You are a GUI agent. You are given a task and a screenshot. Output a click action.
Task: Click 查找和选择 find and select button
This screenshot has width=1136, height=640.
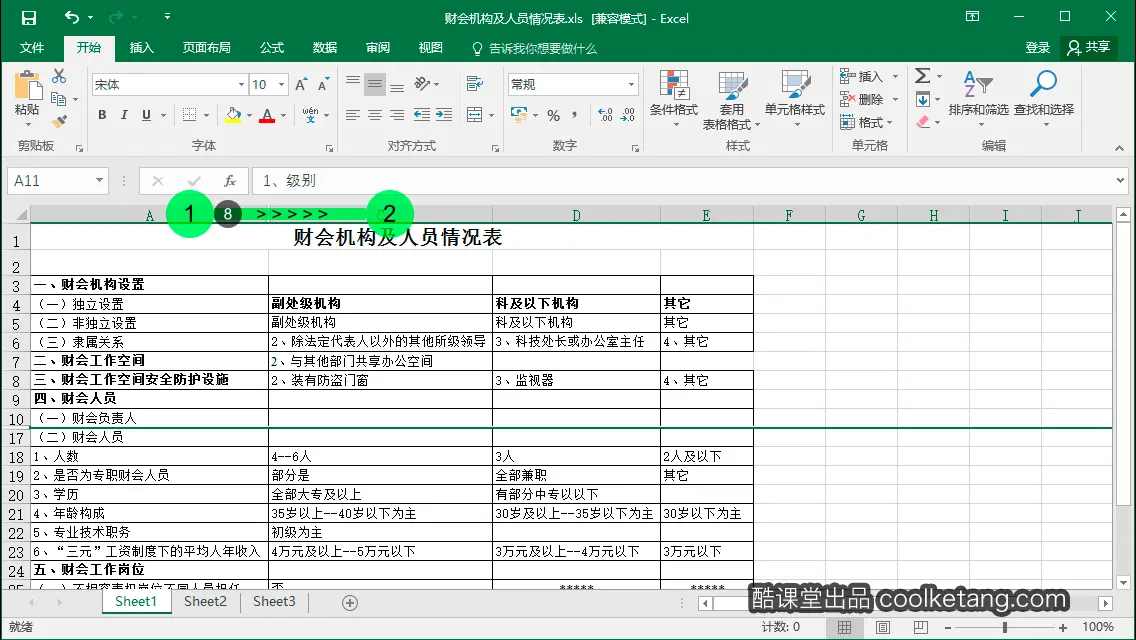tap(1043, 99)
